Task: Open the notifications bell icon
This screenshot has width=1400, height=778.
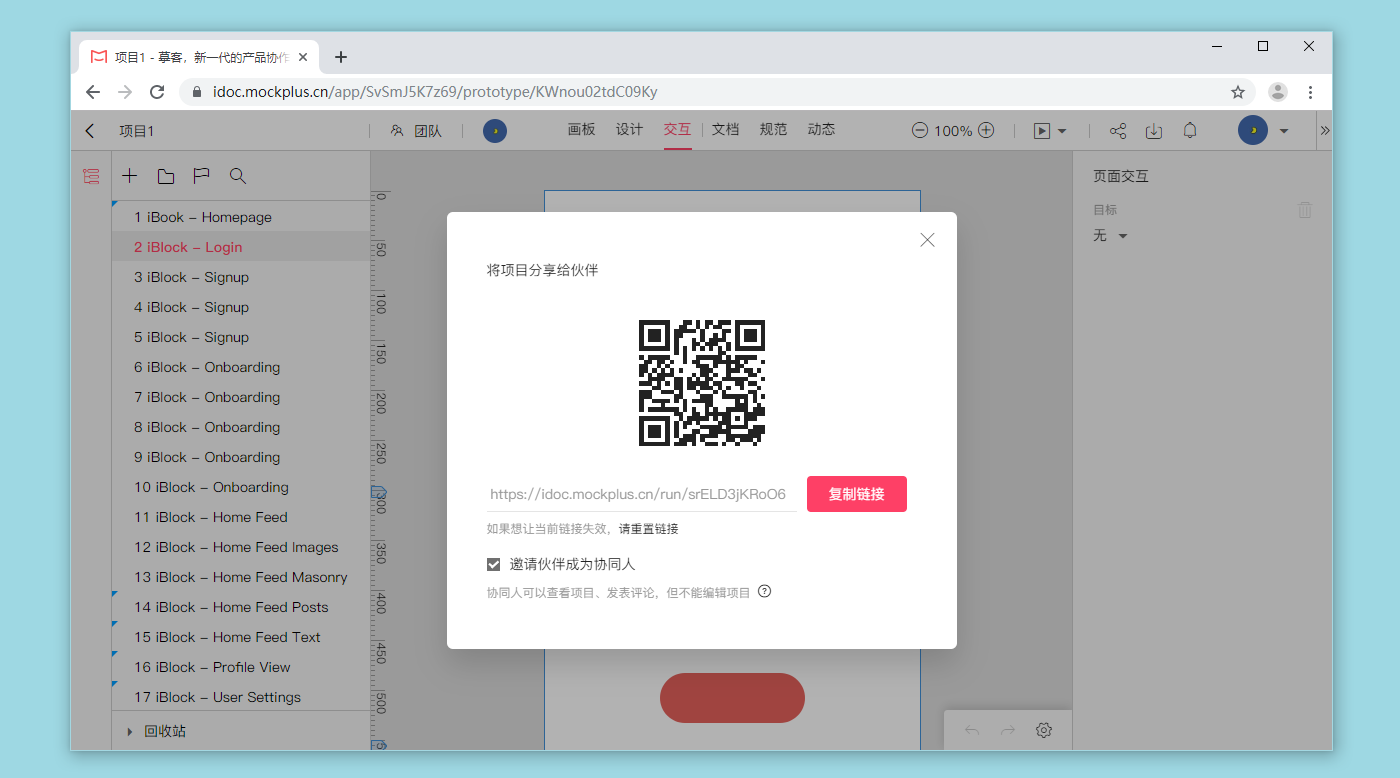Action: coord(1190,131)
